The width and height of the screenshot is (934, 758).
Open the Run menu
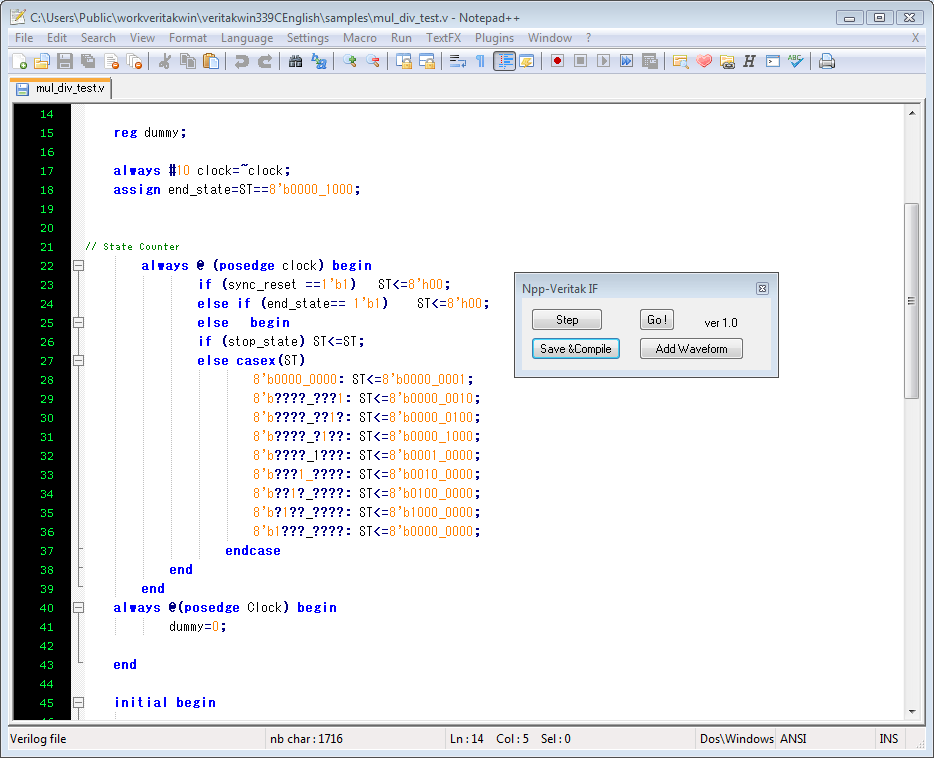[x=401, y=38]
